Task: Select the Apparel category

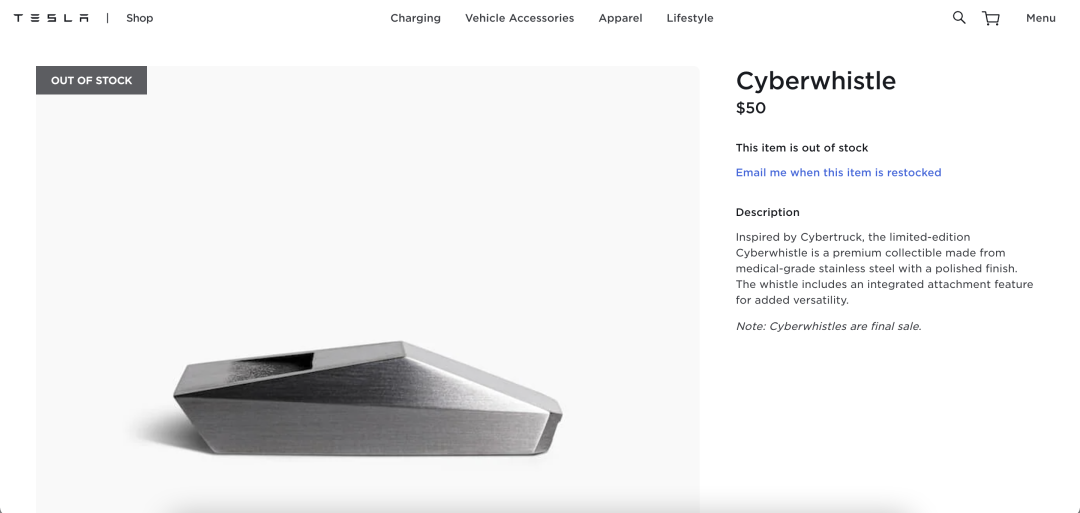Action: coord(620,18)
